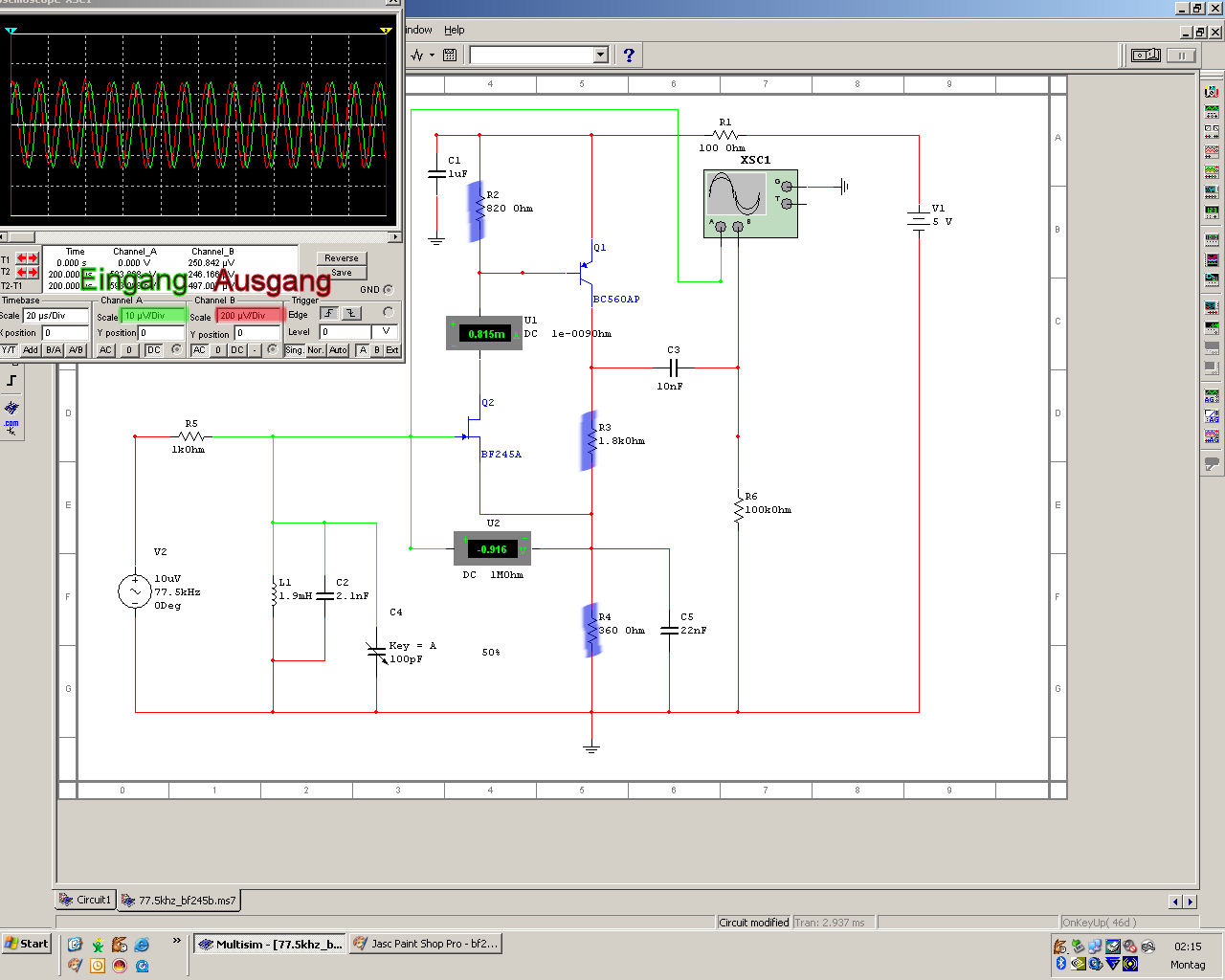Enable Sing. trigger mode
This screenshot has width=1225, height=980.
294,350
